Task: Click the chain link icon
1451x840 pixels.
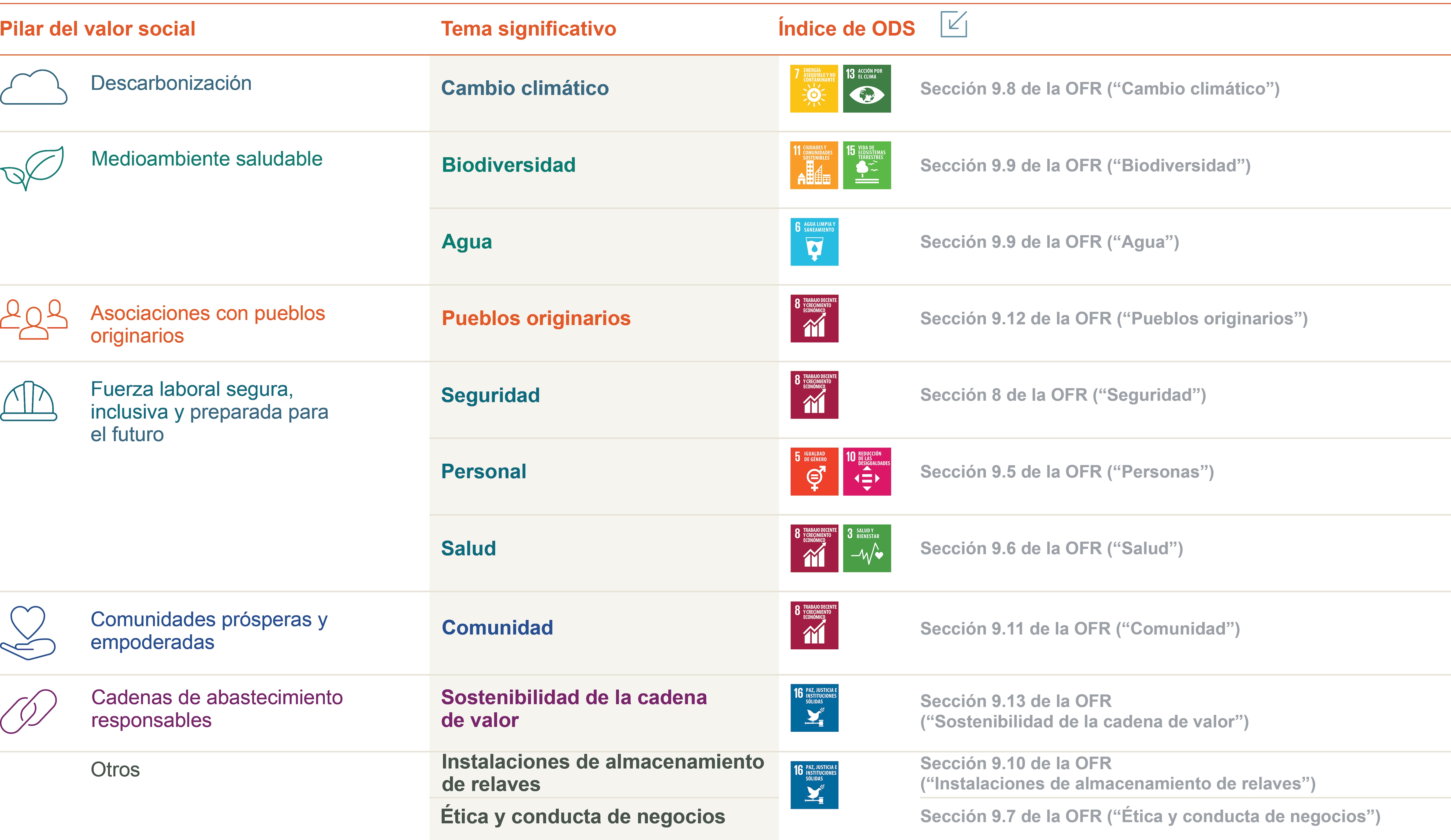Action: [x=29, y=711]
